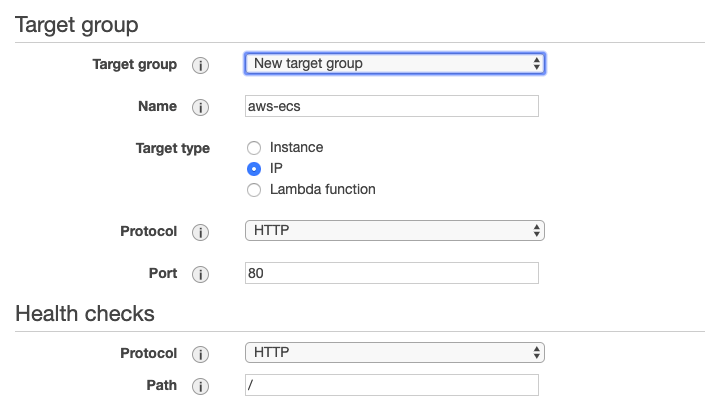Show info for the Name field
This screenshot has height=417, width=705.
point(201,107)
